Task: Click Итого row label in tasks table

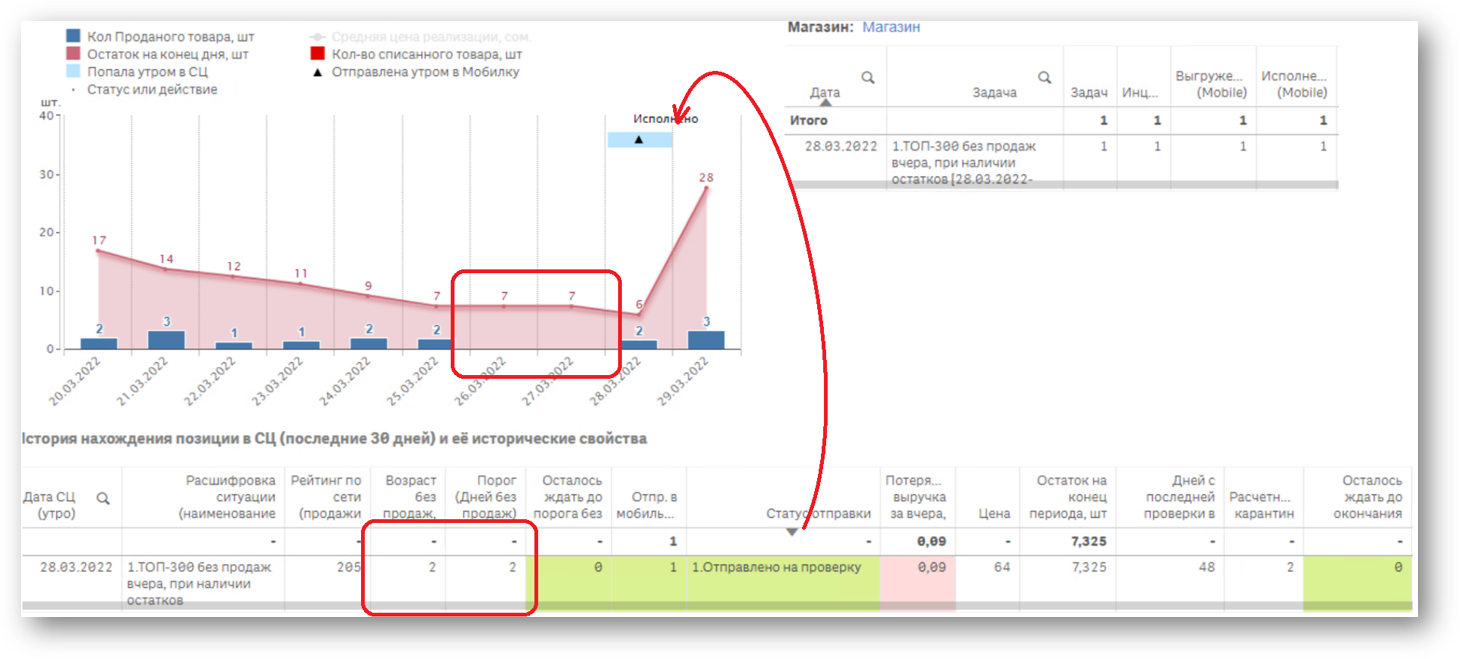Action: (809, 120)
